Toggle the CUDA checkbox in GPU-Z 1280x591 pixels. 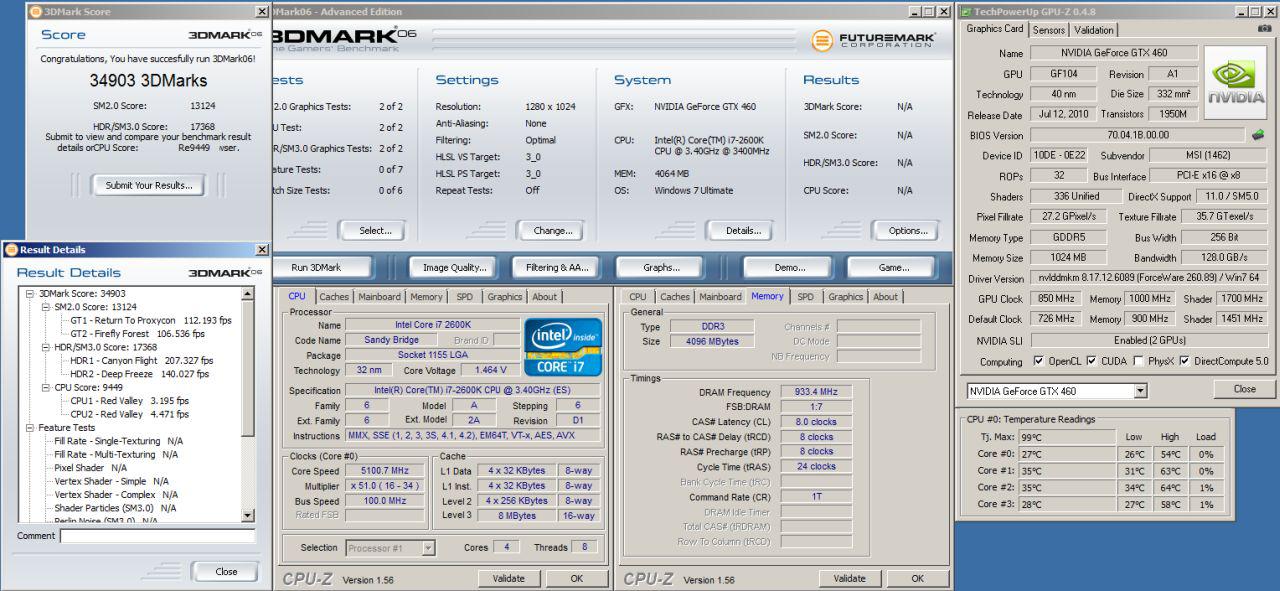[x=1092, y=361]
